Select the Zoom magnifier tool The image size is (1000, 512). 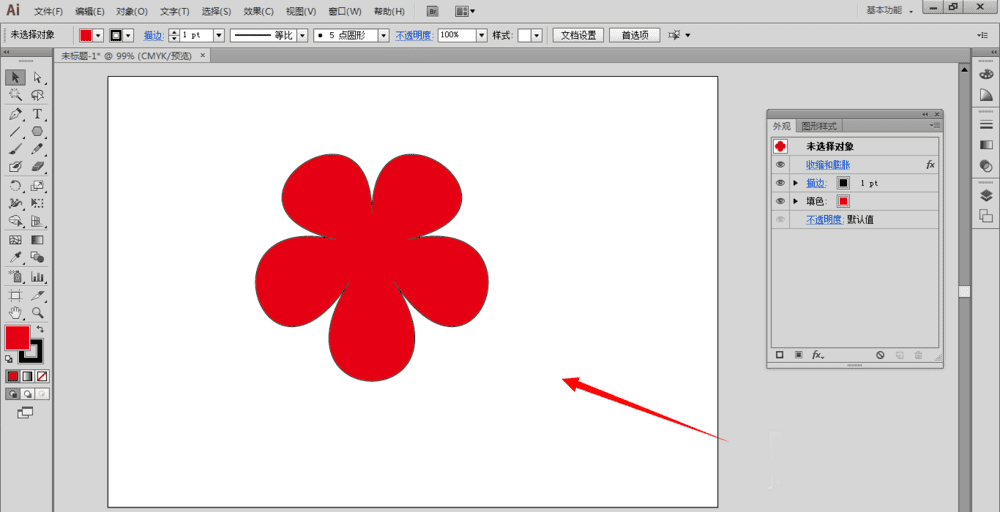pyautogui.click(x=38, y=312)
